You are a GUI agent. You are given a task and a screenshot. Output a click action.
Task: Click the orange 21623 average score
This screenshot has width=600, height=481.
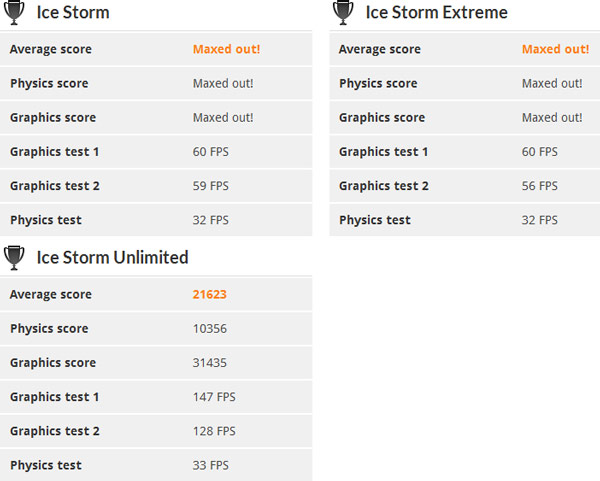(211, 295)
